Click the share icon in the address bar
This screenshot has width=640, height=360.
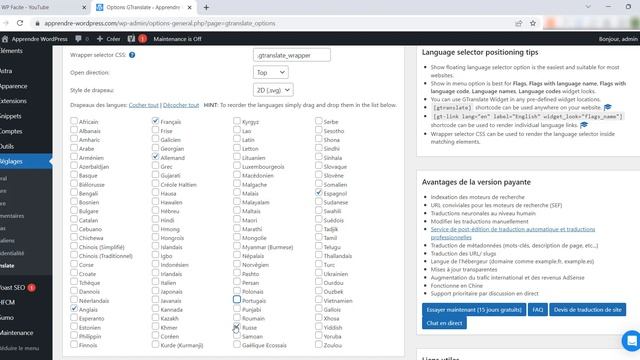[518, 23]
